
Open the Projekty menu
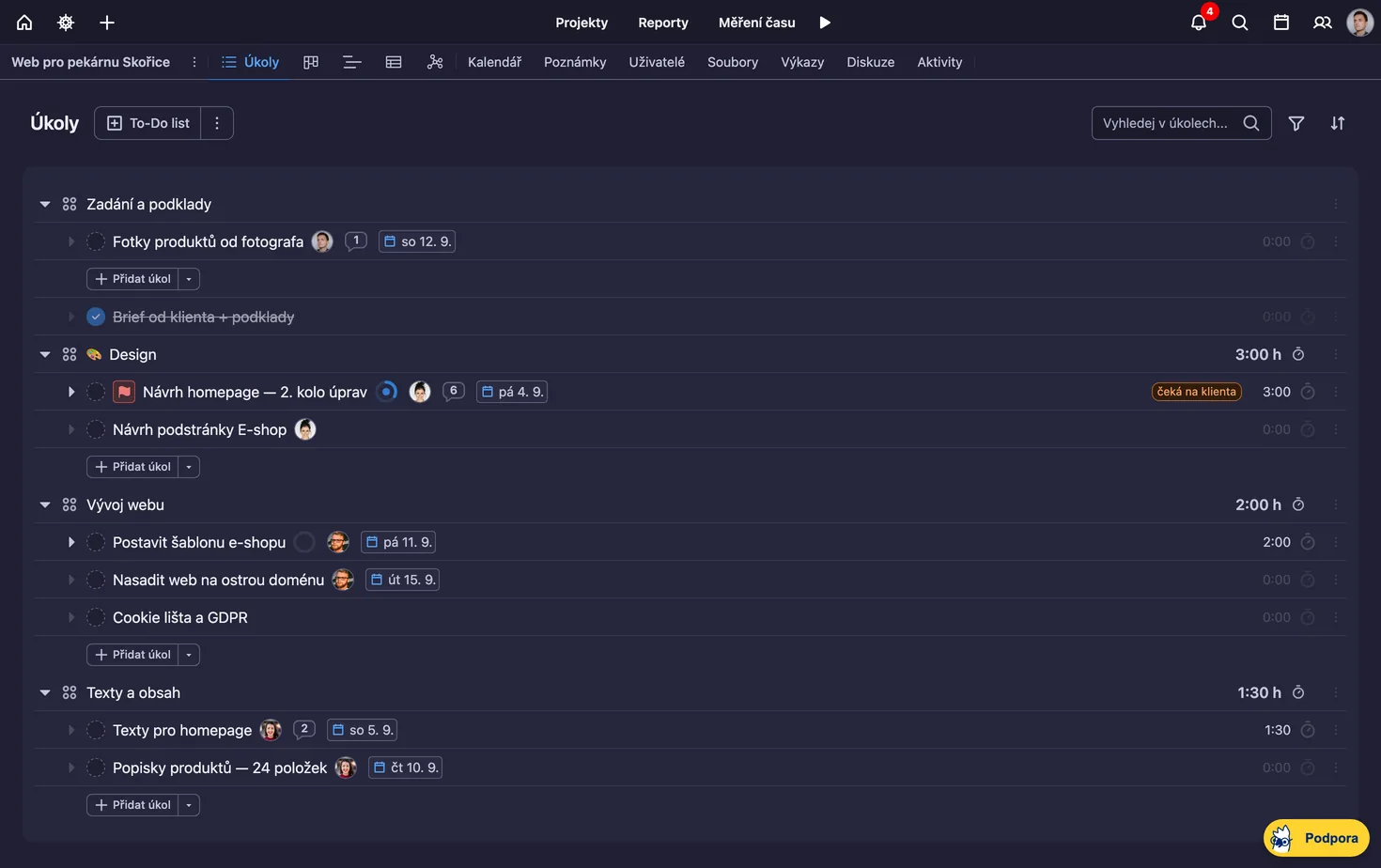pos(582,23)
